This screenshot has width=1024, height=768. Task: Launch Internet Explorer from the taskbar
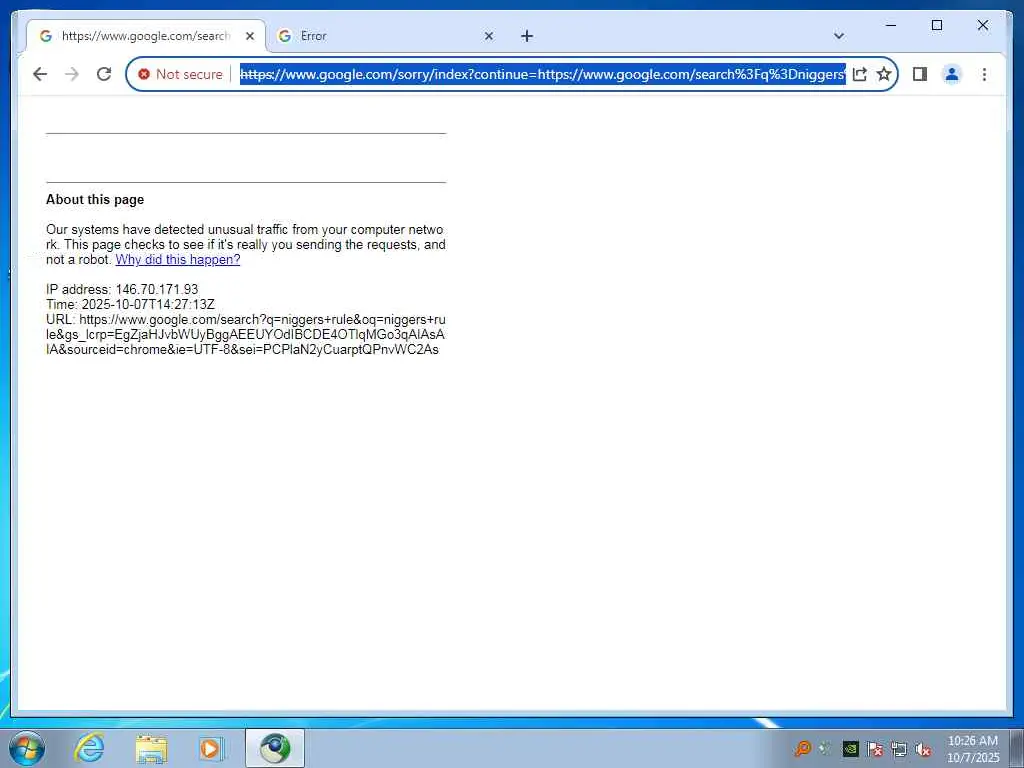coord(89,748)
